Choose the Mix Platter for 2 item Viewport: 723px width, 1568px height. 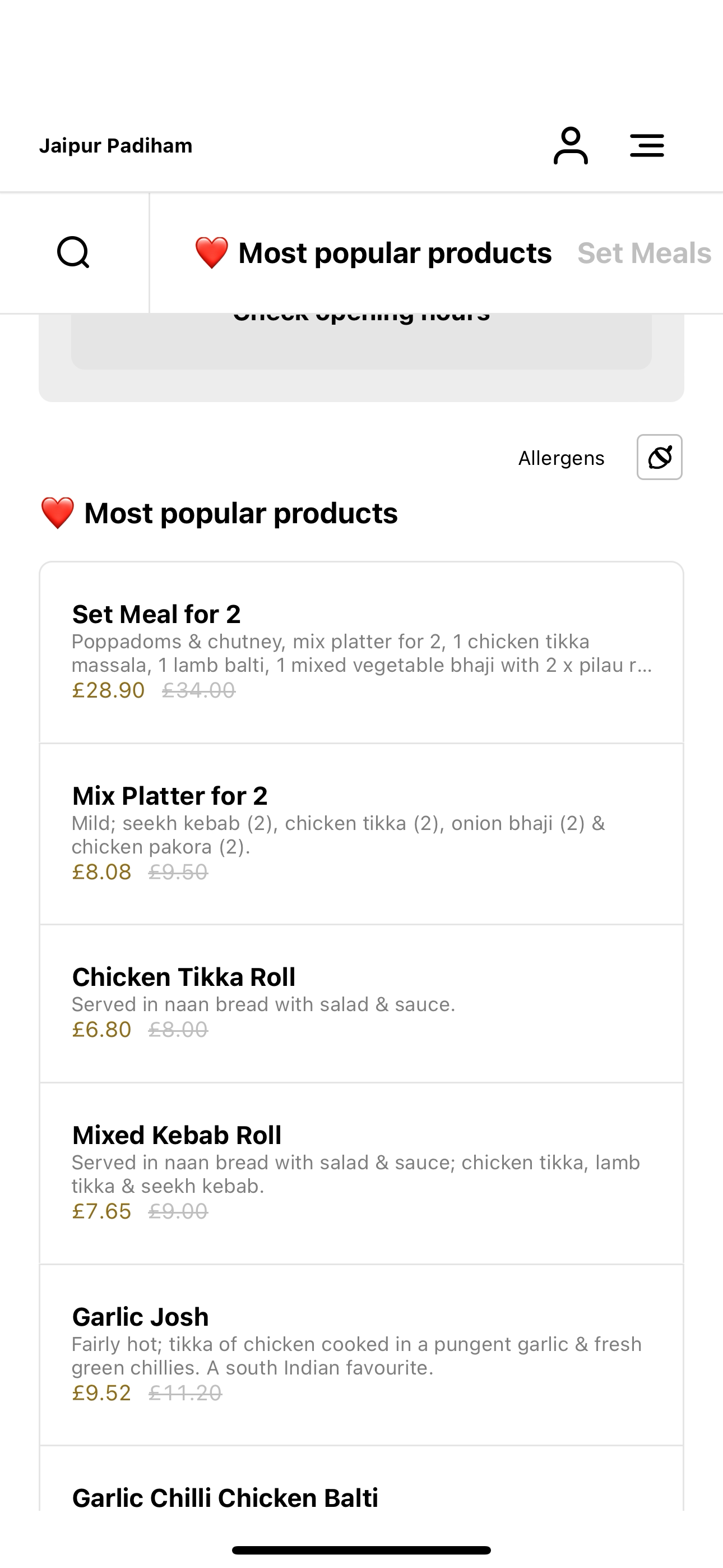point(361,834)
